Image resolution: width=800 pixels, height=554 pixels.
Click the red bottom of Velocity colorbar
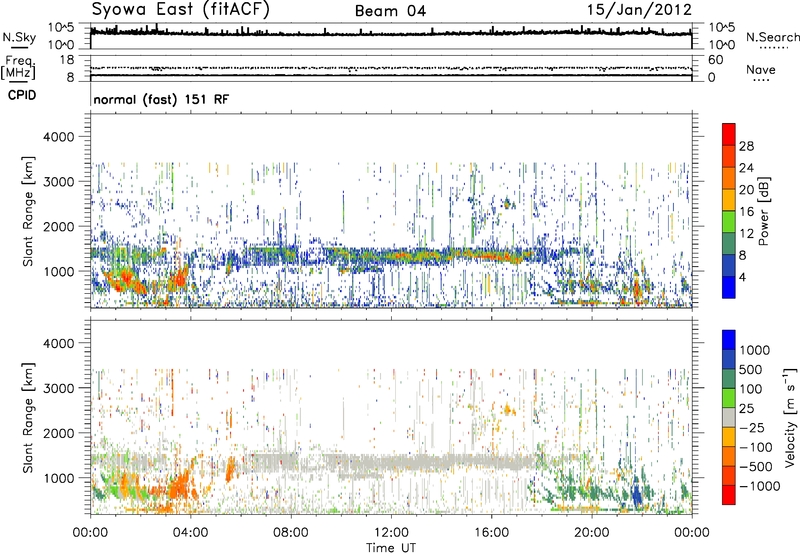click(729, 495)
